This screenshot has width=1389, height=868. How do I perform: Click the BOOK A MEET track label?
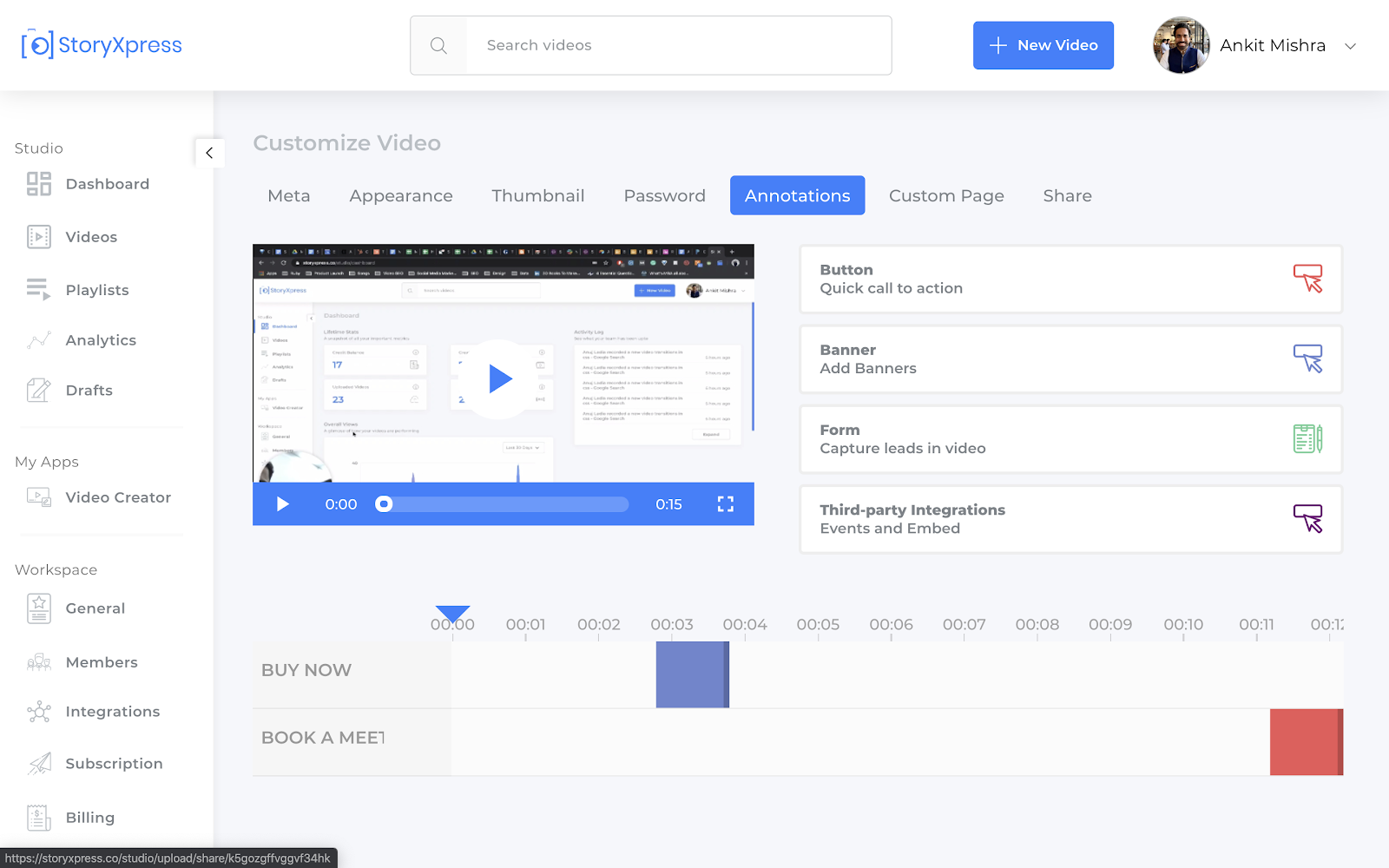323,738
